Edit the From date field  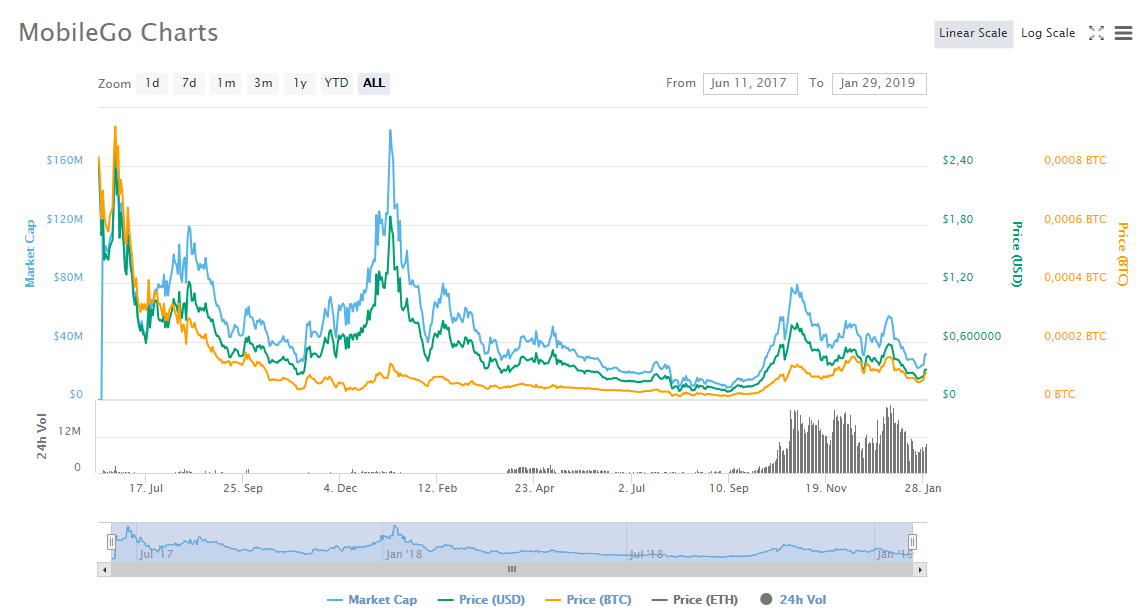pos(750,83)
